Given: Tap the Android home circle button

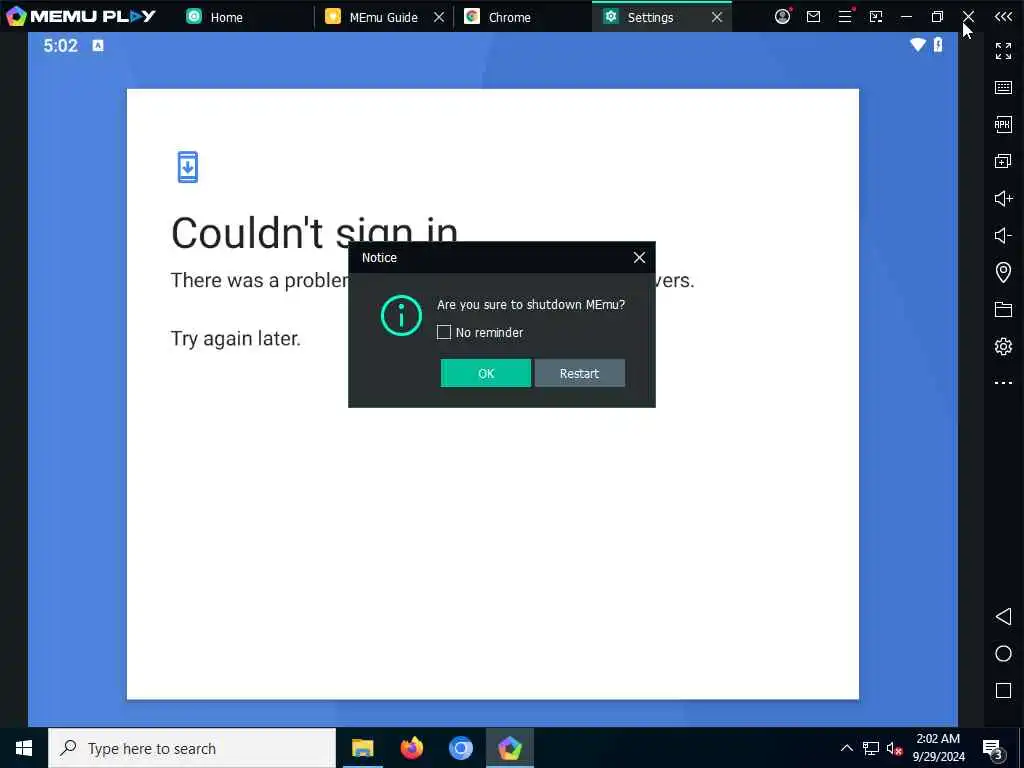Looking at the screenshot, I should (1003, 654).
